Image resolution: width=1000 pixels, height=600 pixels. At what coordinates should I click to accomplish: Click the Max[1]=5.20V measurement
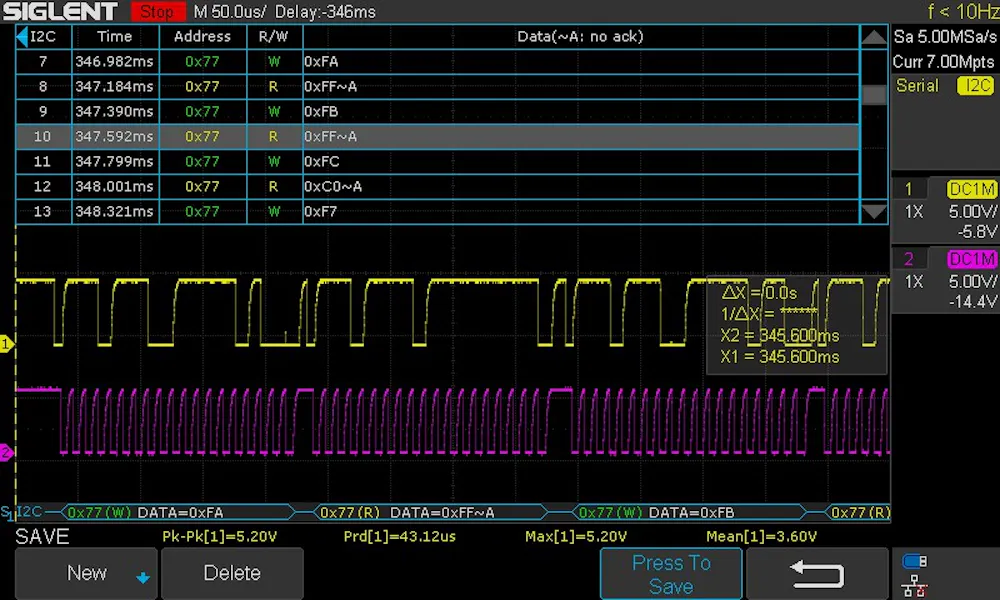point(576,536)
